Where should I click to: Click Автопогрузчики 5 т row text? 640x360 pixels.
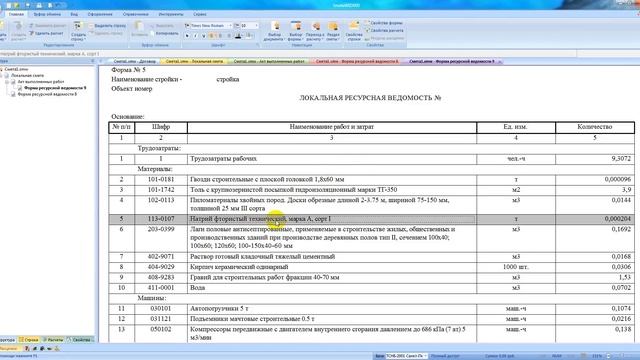pyautogui.click(x=219, y=309)
